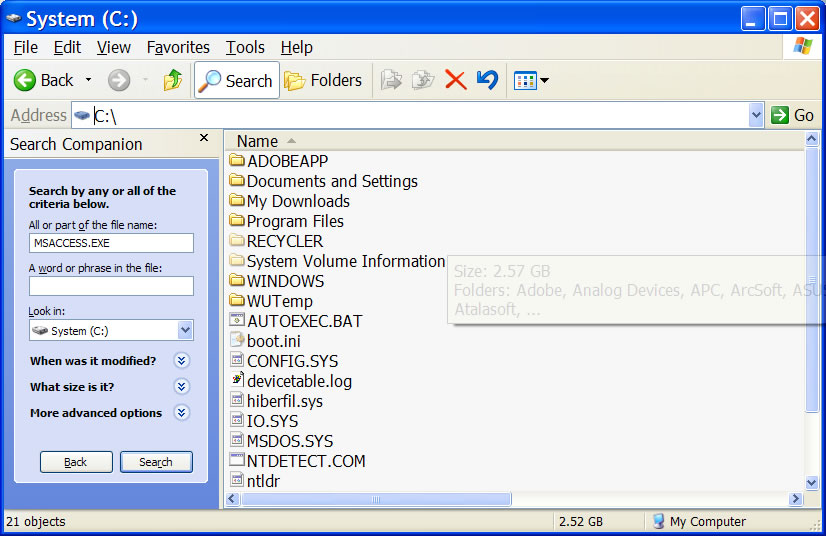826x536 pixels.
Task: Select the Program Files folder icon
Action: pyautogui.click(x=238, y=220)
